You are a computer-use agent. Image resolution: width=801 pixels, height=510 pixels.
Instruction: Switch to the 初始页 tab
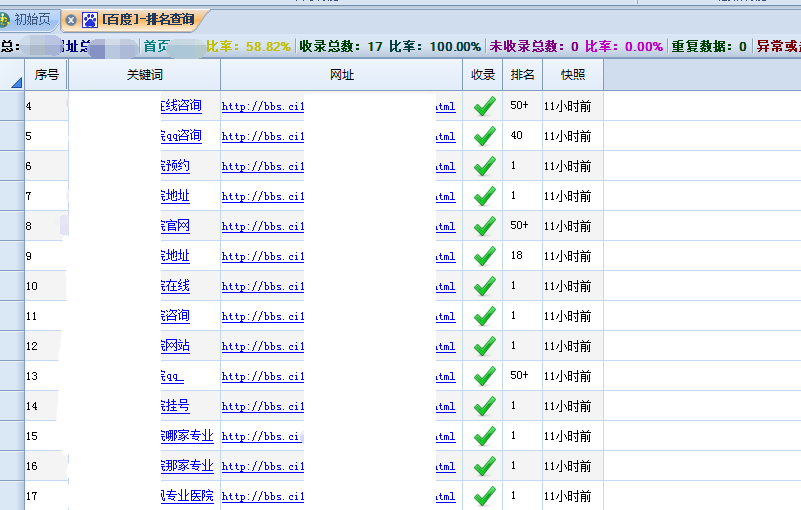[x=32, y=19]
